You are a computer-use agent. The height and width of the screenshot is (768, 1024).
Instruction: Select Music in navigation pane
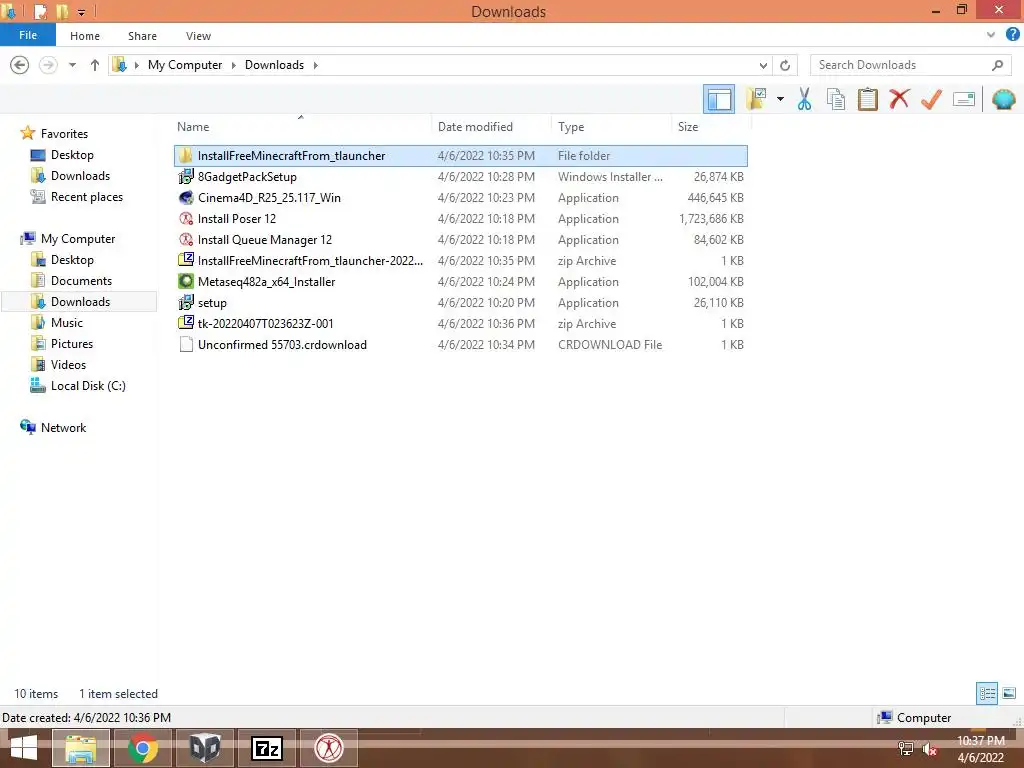67,323
